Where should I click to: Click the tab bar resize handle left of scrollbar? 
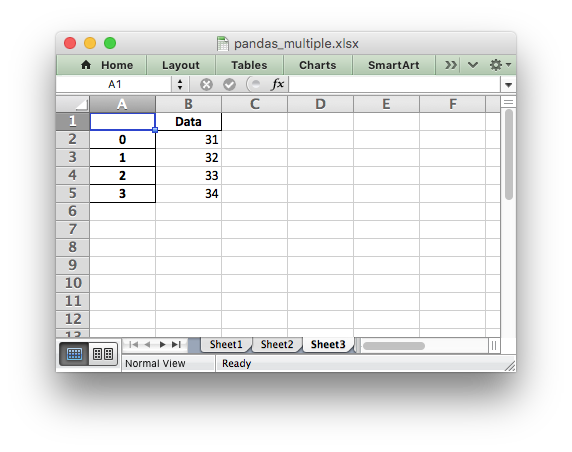tap(358, 345)
